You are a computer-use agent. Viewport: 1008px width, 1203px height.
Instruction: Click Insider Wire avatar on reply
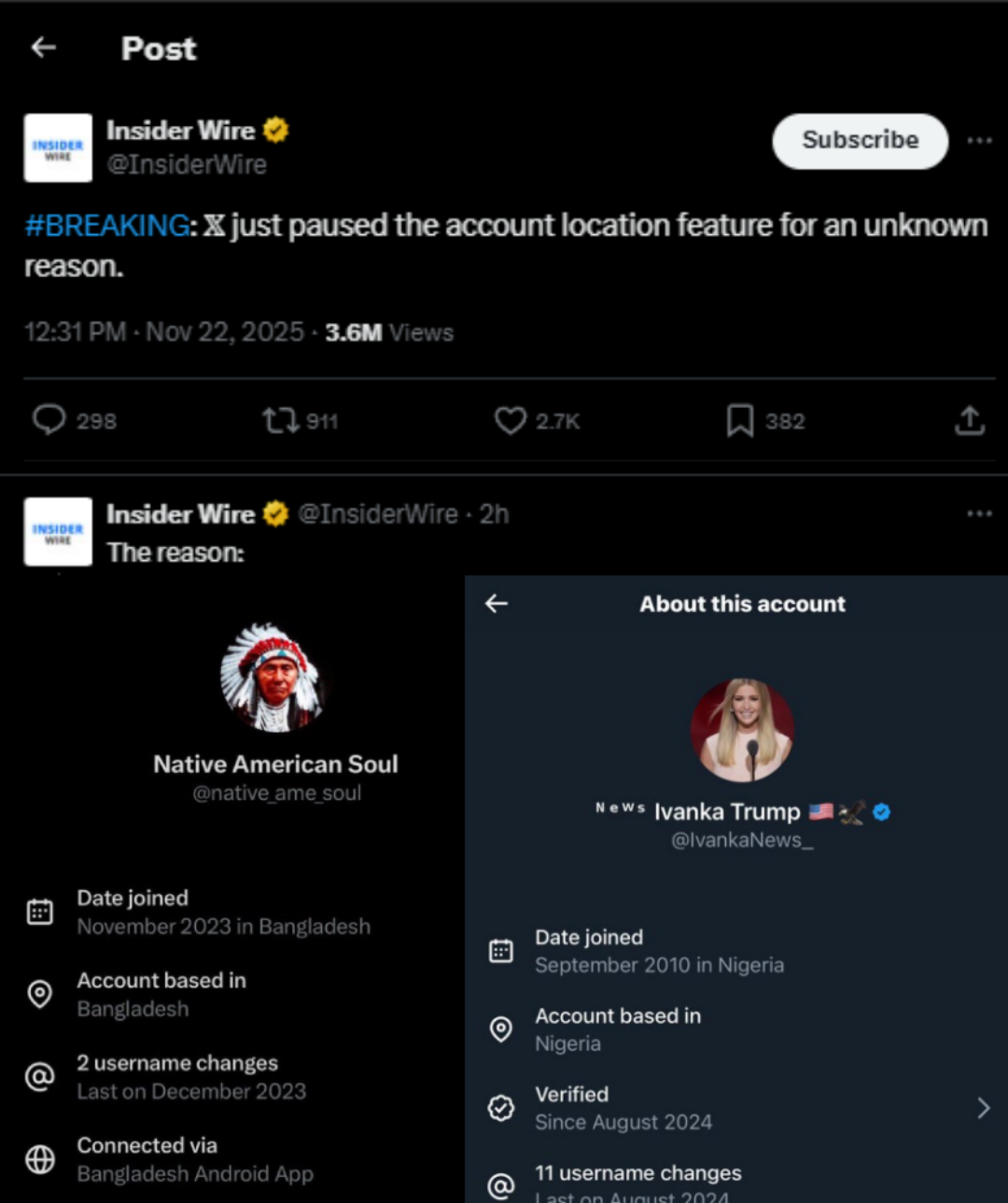(58, 532)
